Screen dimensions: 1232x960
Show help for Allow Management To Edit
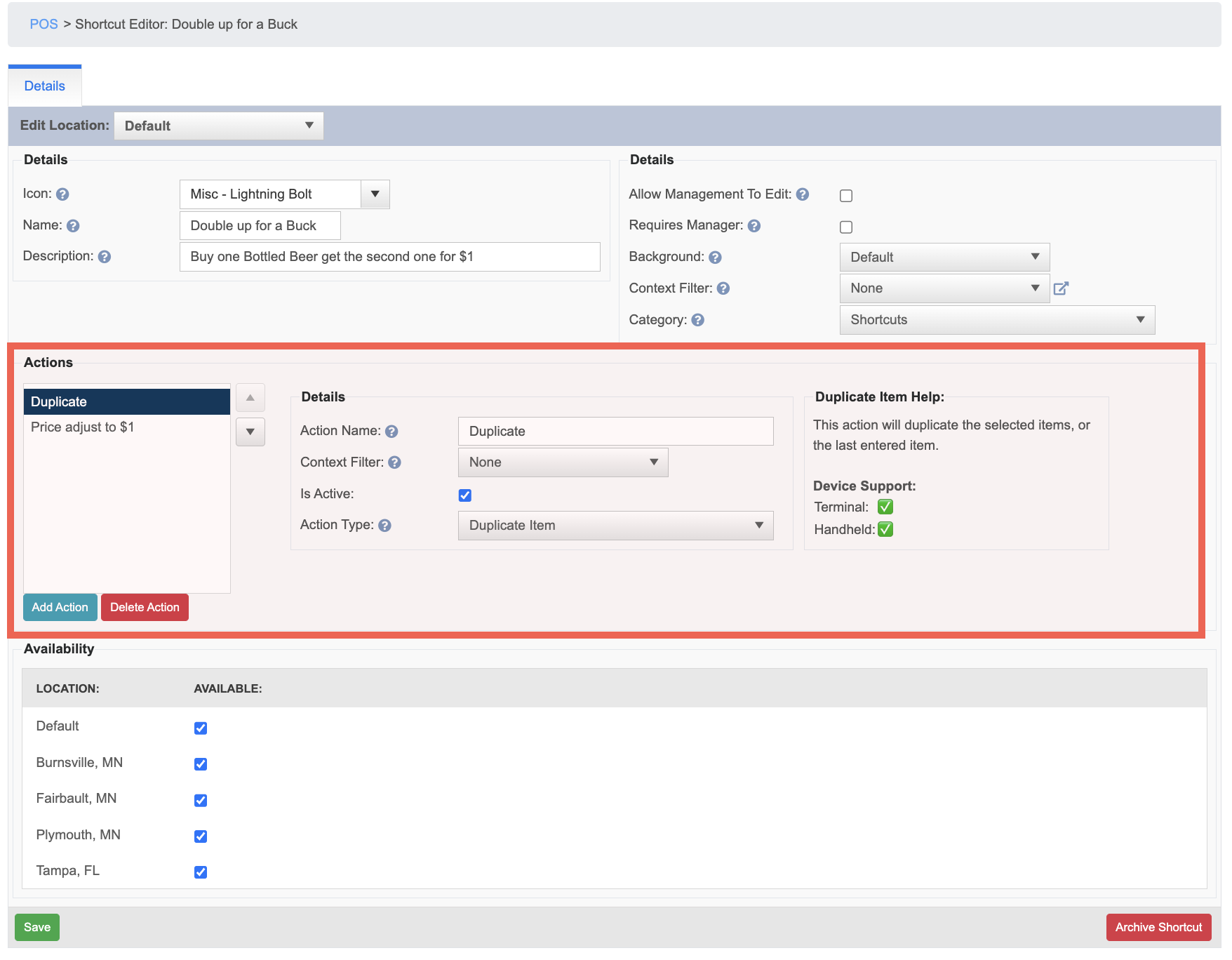803,194
